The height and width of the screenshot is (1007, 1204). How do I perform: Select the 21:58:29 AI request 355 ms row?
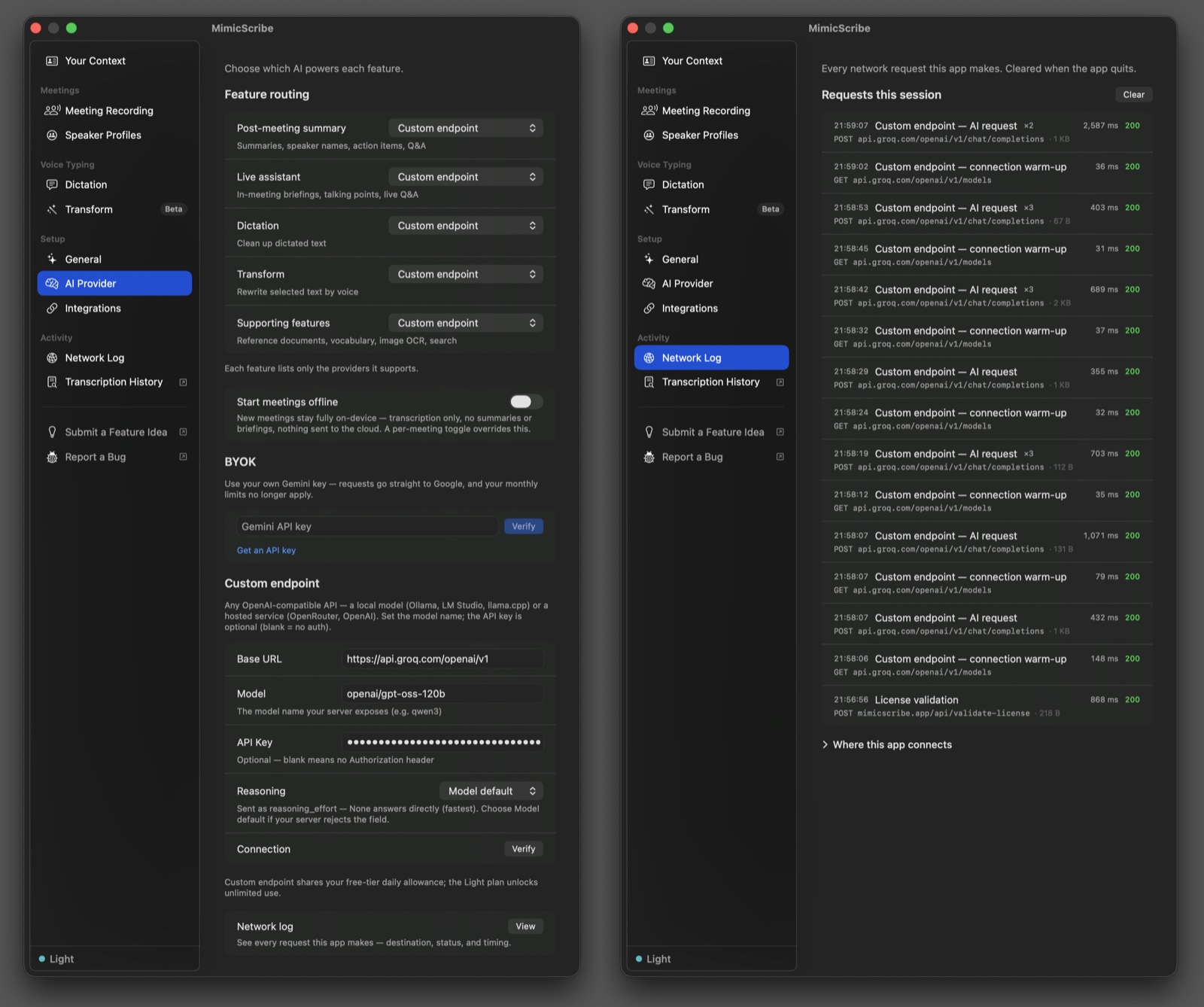click(987, 378)
